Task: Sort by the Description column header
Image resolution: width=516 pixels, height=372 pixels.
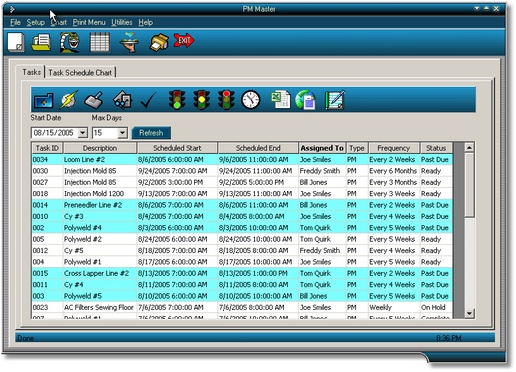Action: (100, 148)
